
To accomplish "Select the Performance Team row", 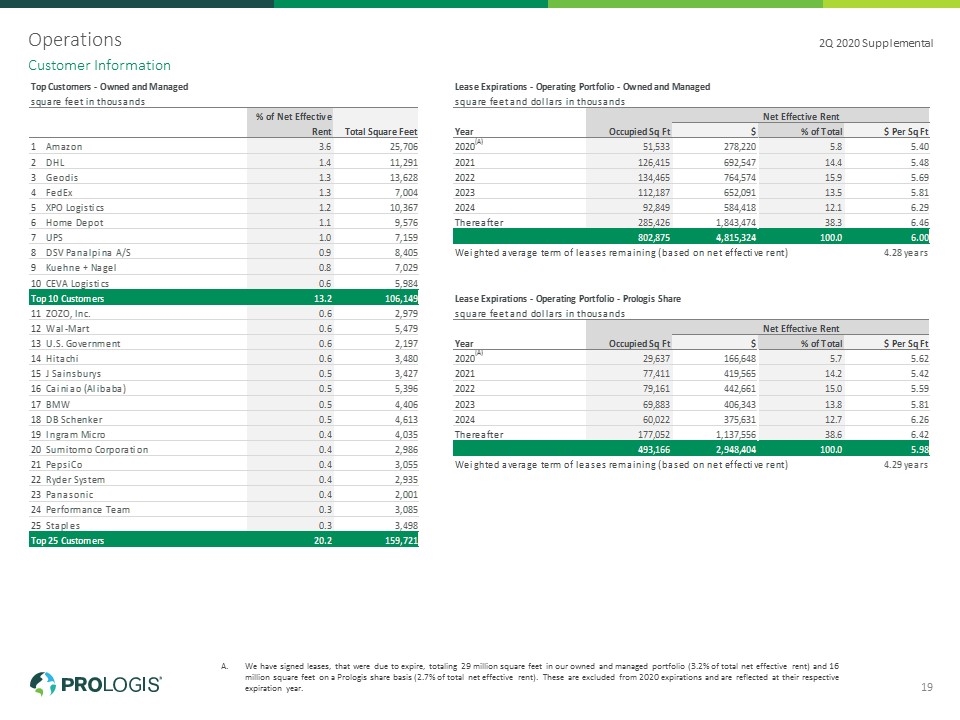I will tap(223, 510).
